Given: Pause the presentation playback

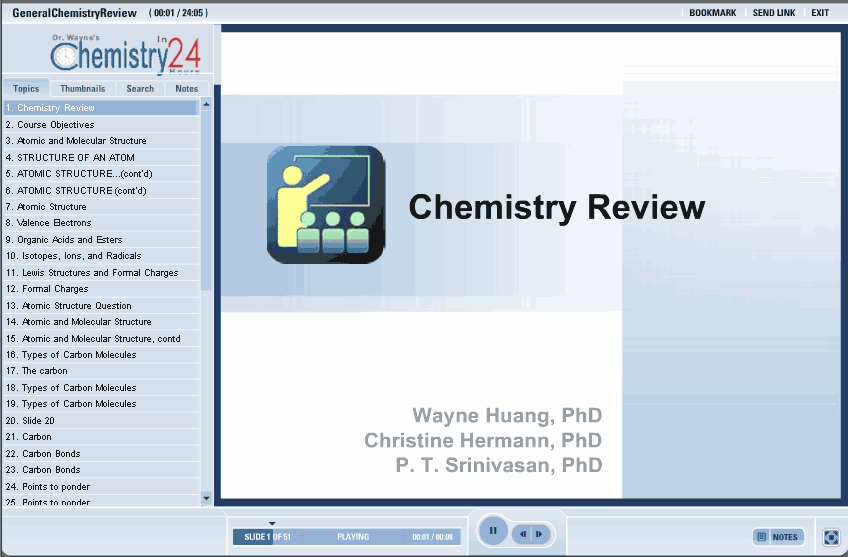Looking at the screenshot, I should click(x=492, y=531).
